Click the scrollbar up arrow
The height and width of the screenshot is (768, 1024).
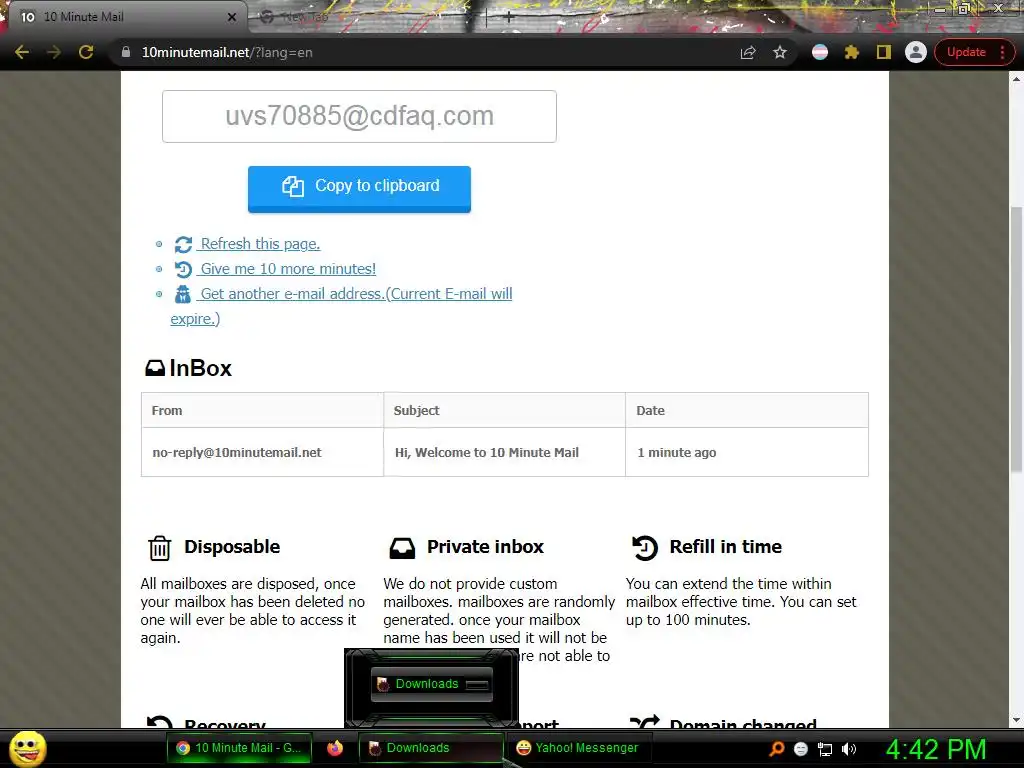tap(1016, 79)
